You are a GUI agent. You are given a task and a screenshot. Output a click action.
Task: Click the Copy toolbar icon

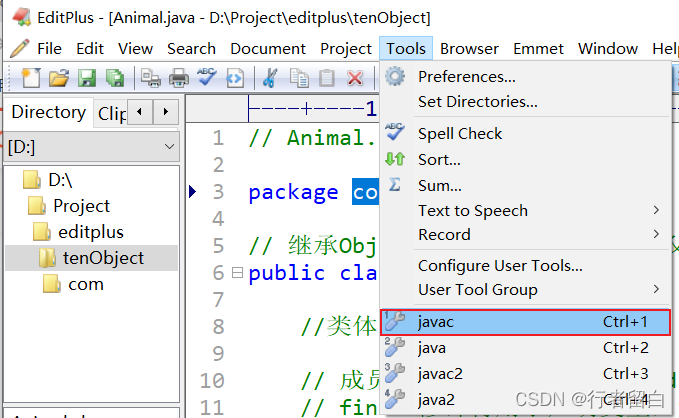299,78
